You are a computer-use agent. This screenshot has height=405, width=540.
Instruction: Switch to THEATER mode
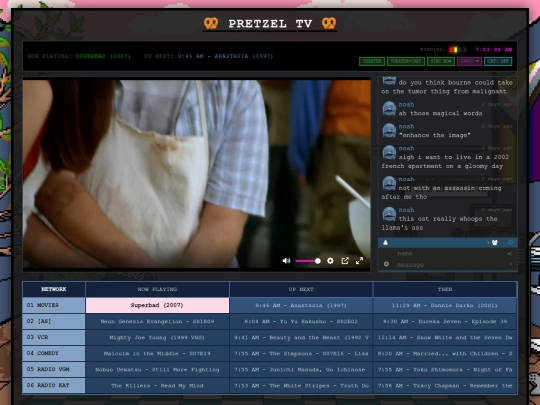click(x=372, y=61)
